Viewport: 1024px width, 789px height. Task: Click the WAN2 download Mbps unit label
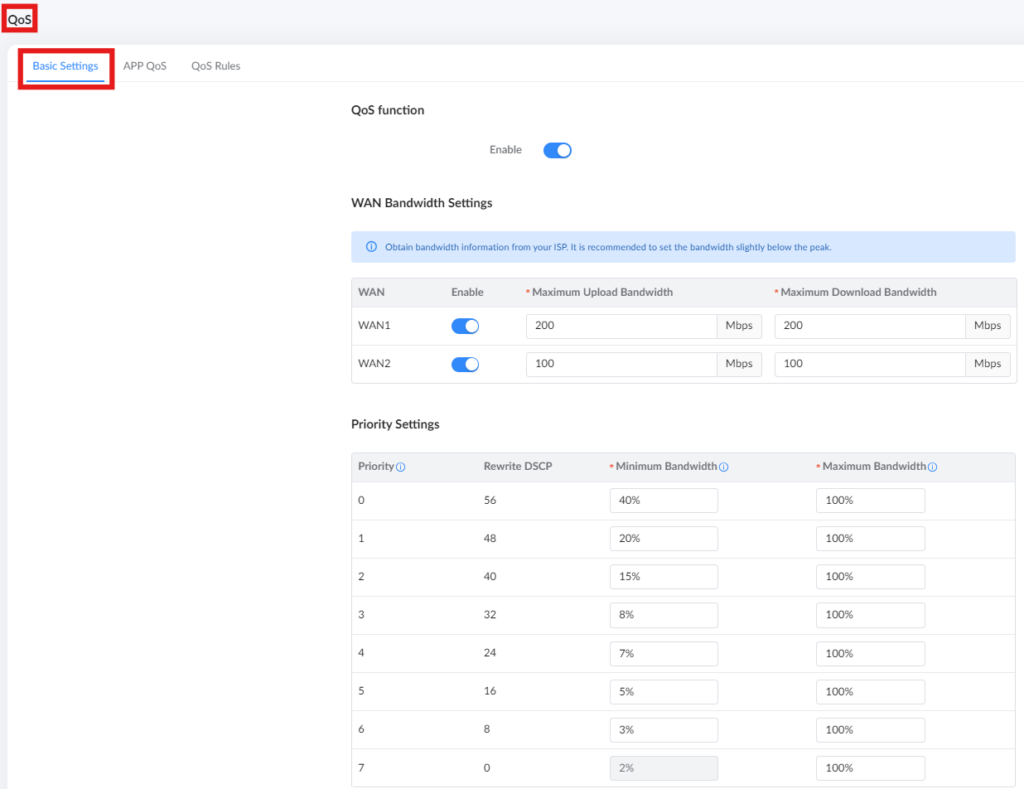[x=987, y=364]
